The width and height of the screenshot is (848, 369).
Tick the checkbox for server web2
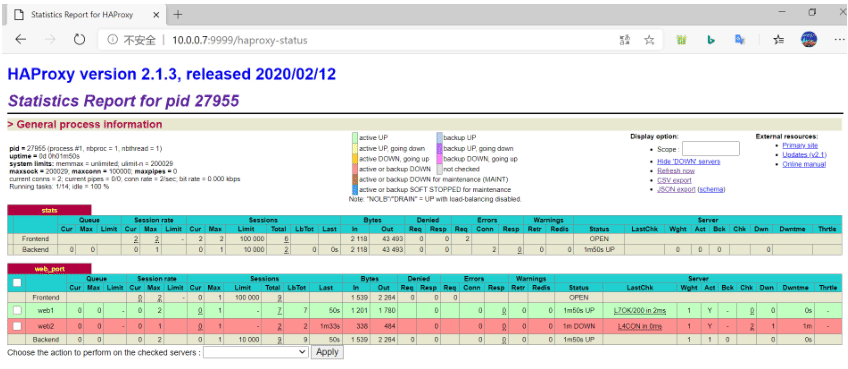[17, 326]
